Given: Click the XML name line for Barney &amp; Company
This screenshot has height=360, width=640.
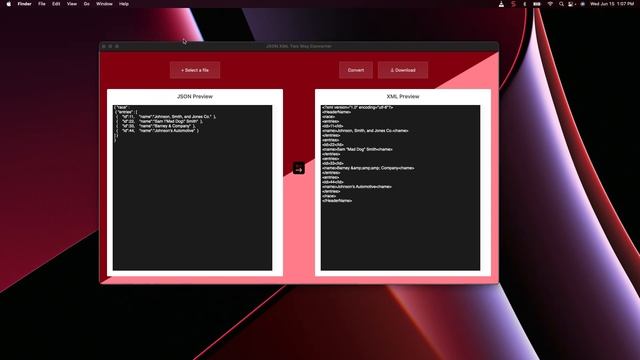Looking at the screenshot, I should point(368,168).
